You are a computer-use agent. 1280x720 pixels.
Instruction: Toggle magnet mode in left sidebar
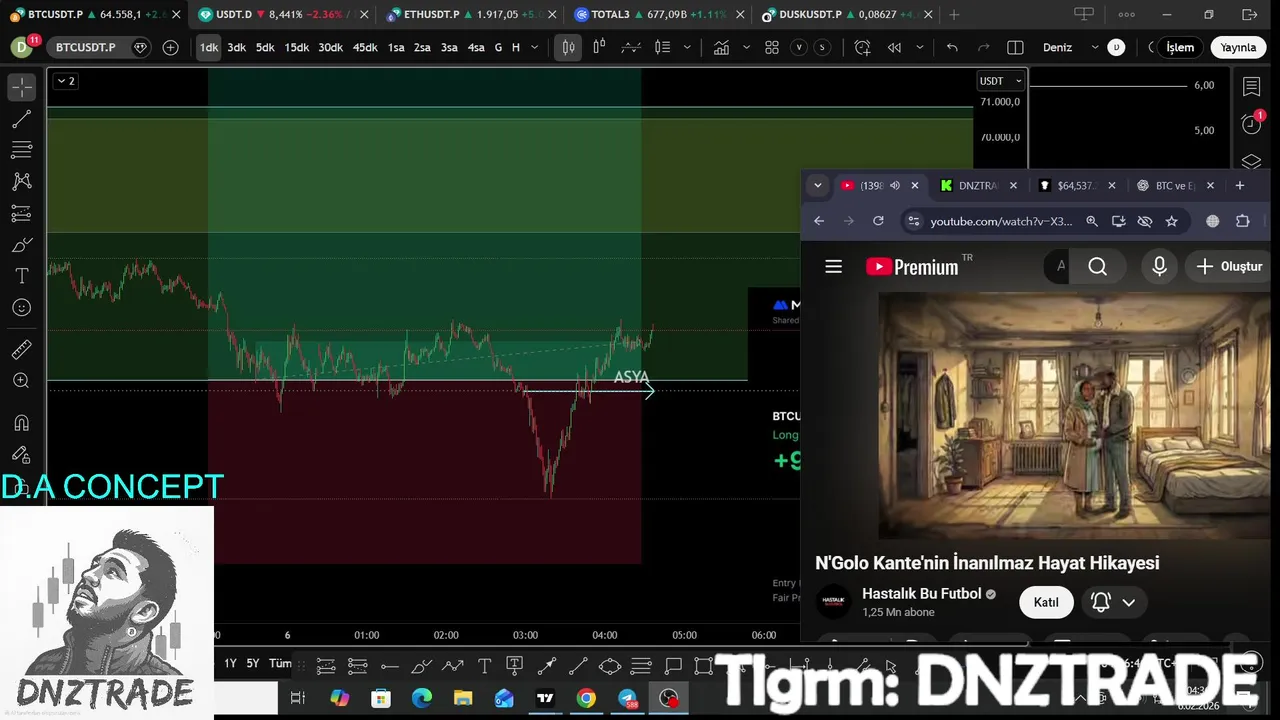pos(21,423)
